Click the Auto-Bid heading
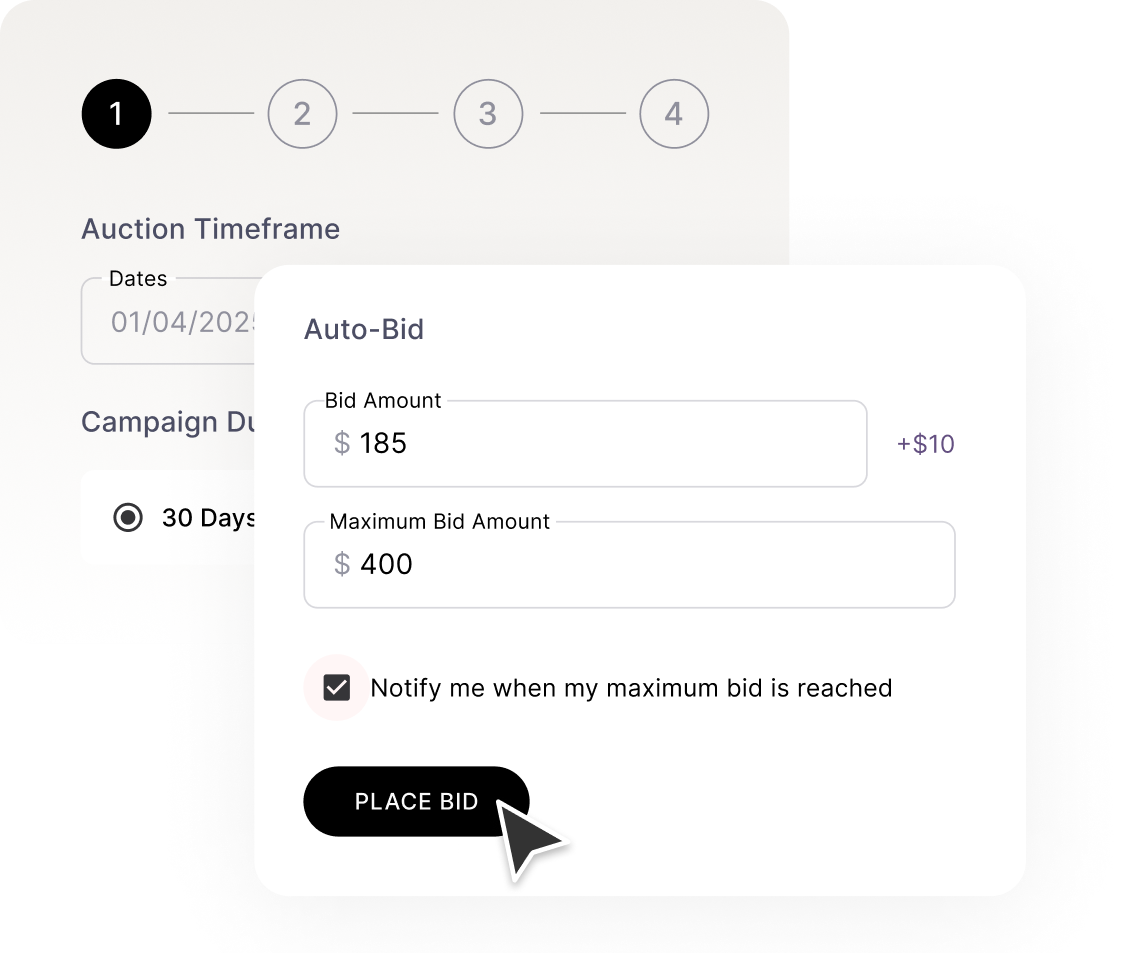The height and width of the screenshot is (953, 1137). pos(364,330)
